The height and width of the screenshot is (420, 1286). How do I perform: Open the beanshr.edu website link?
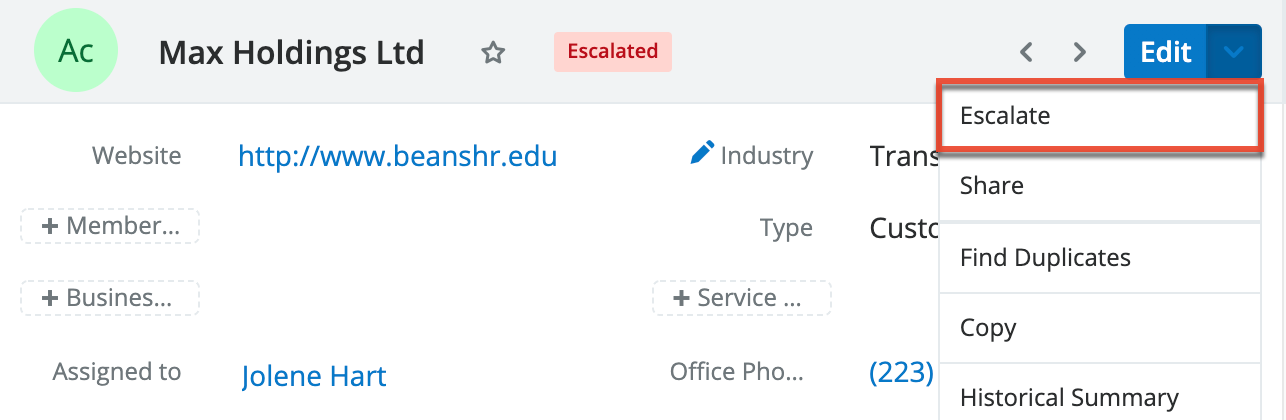click(x=397, y=156)
